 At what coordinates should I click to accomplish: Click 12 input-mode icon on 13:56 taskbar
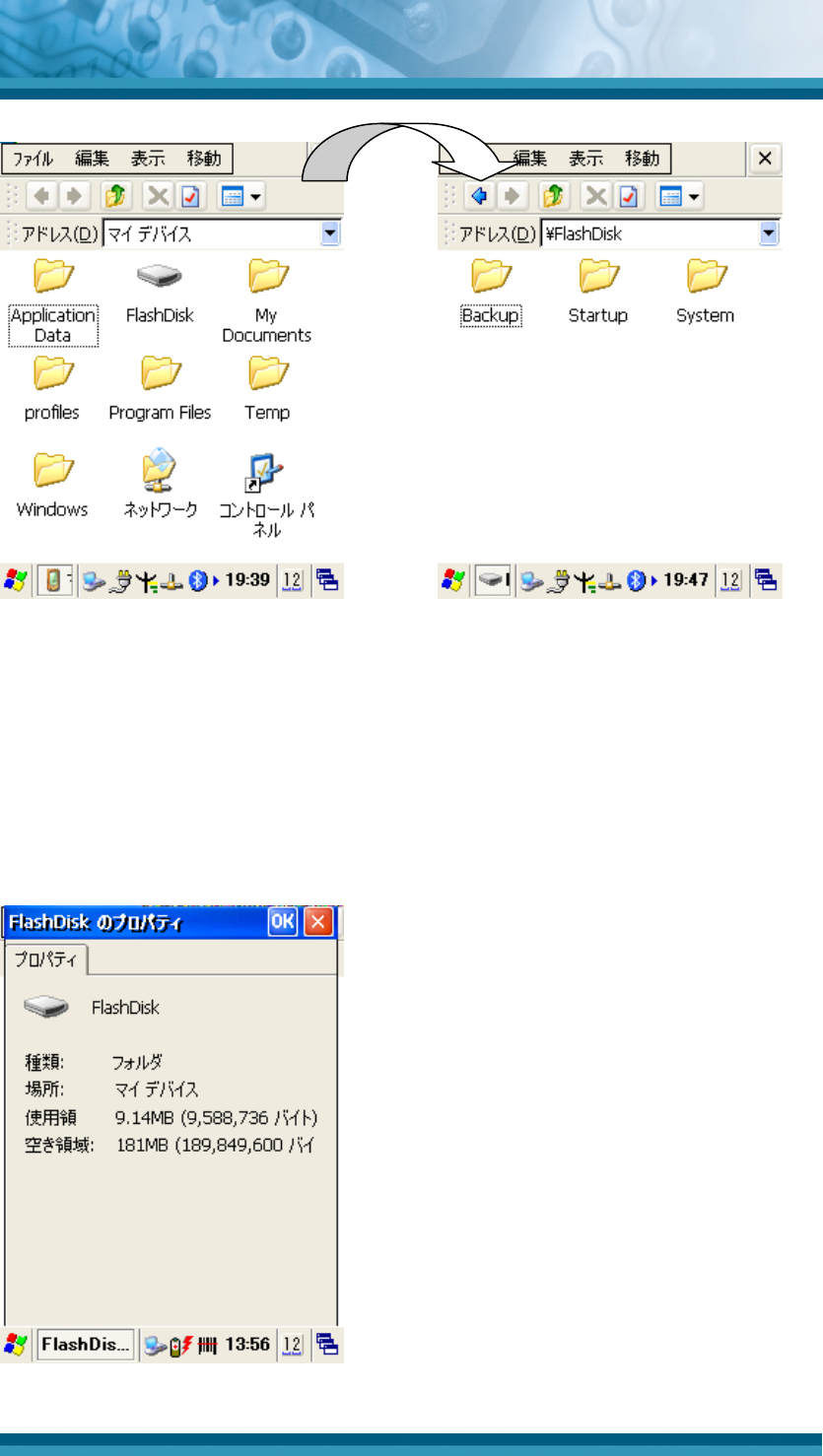293,1344
